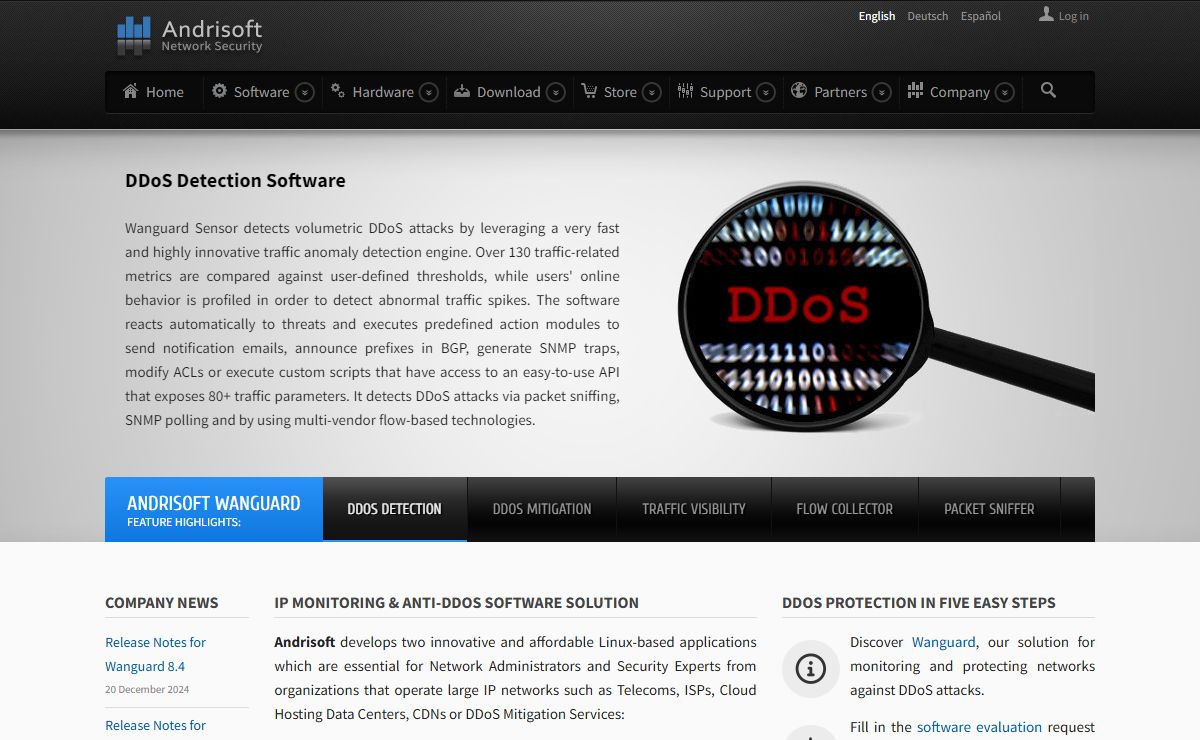The image size is (1200, 740).
Task: Click the Company building icon
Action: click(915, 90)
